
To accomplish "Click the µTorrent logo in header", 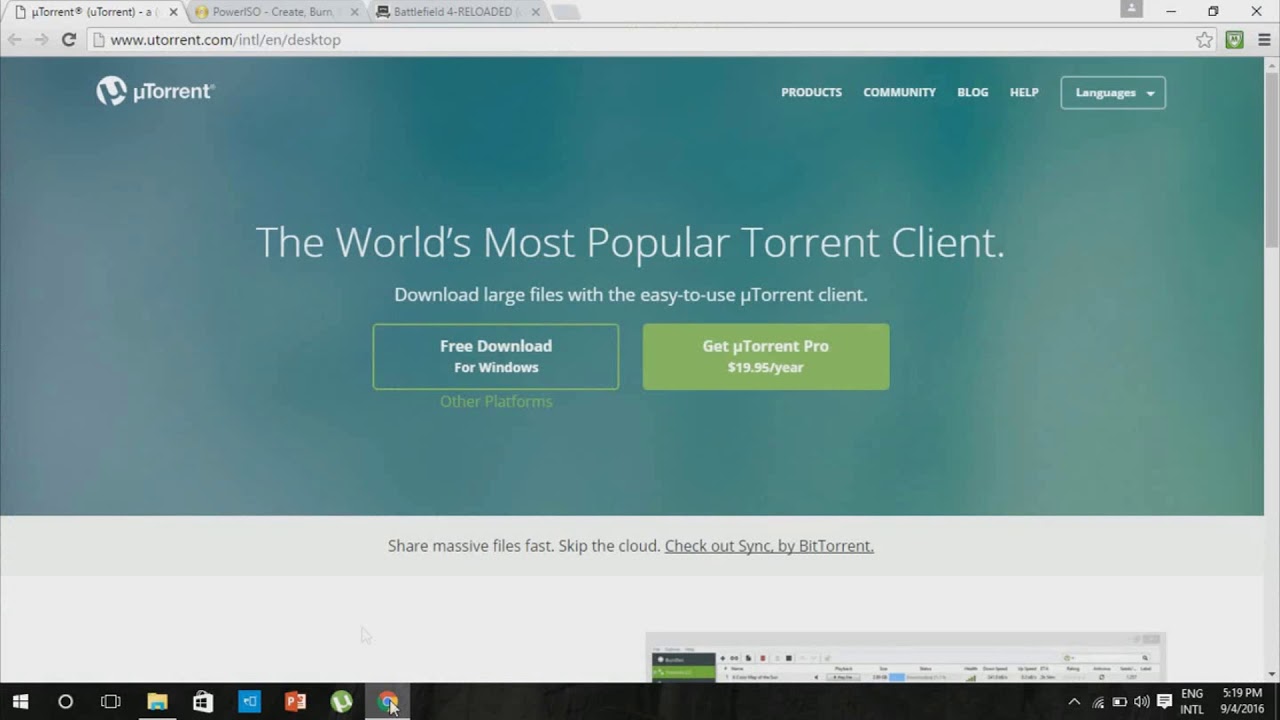I will point(155,91).
